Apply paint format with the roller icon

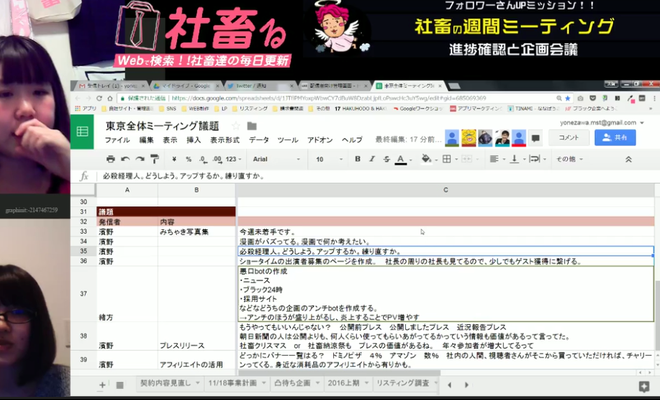[x=156, y=158]
